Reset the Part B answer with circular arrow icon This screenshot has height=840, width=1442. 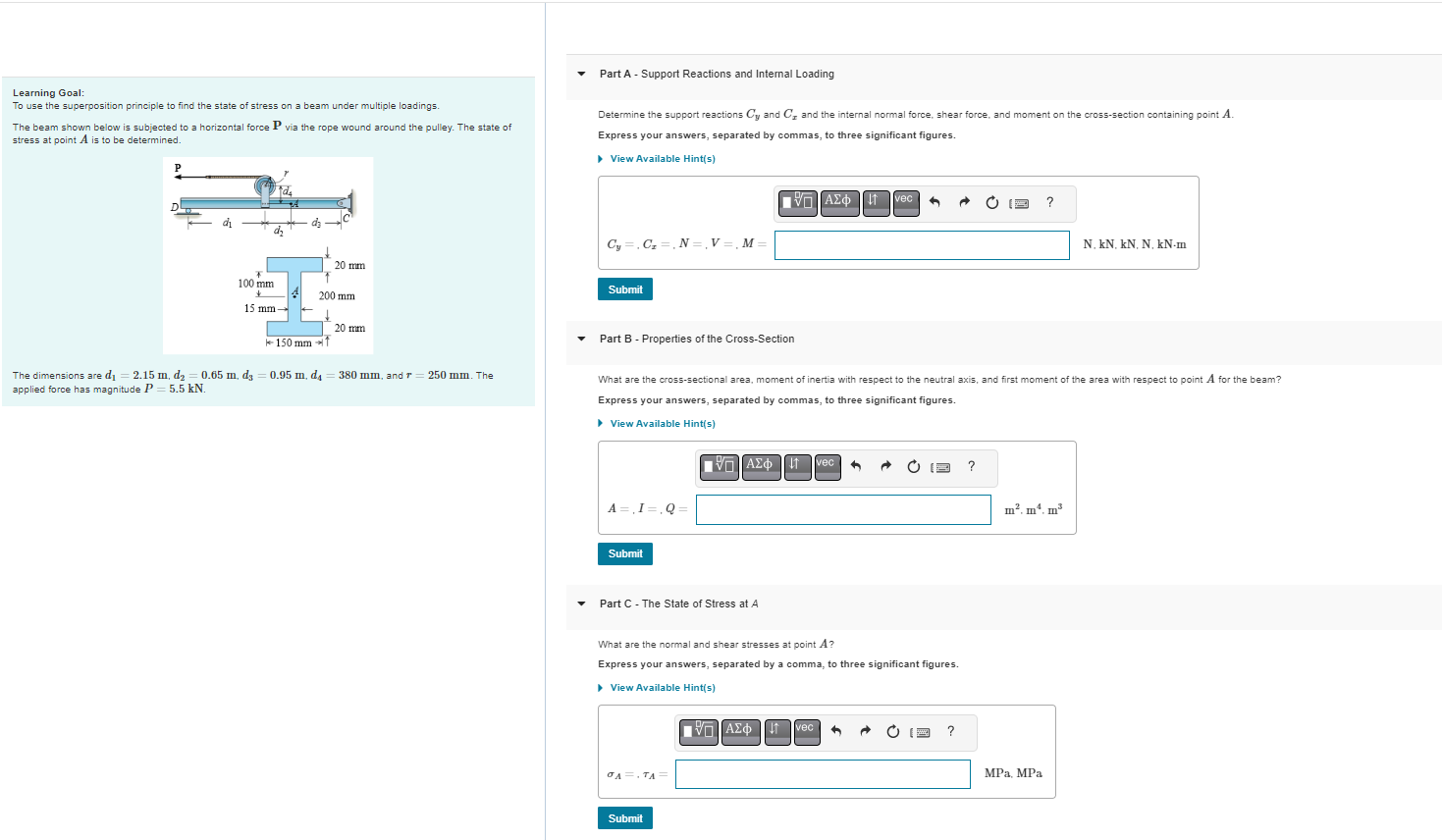pyautogui.click(x=913, y=467)
